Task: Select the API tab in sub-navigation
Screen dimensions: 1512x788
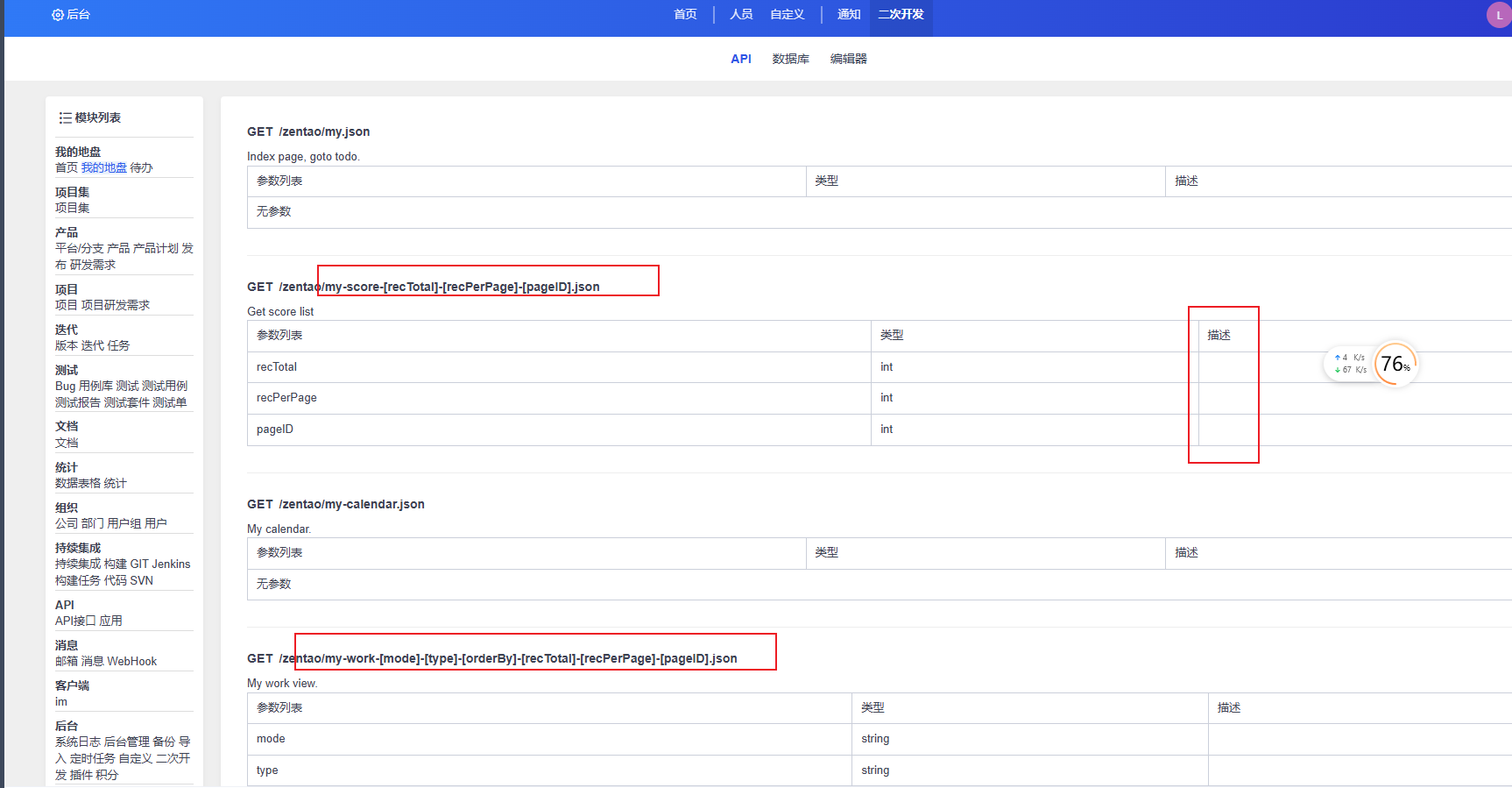Action: pos(741,59)
